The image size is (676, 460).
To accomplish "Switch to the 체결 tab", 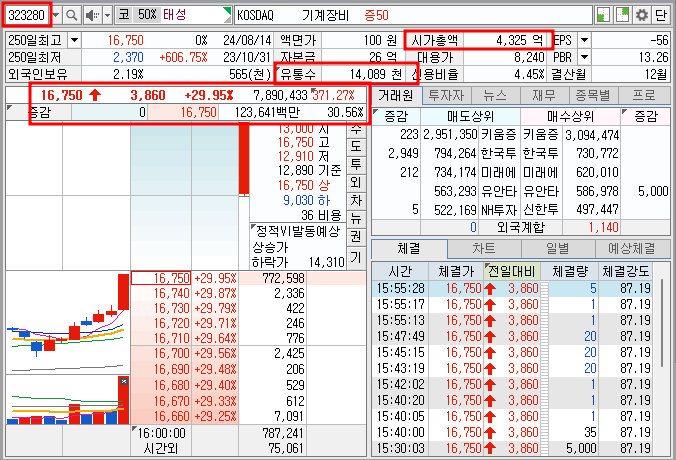I will [409, 249].
